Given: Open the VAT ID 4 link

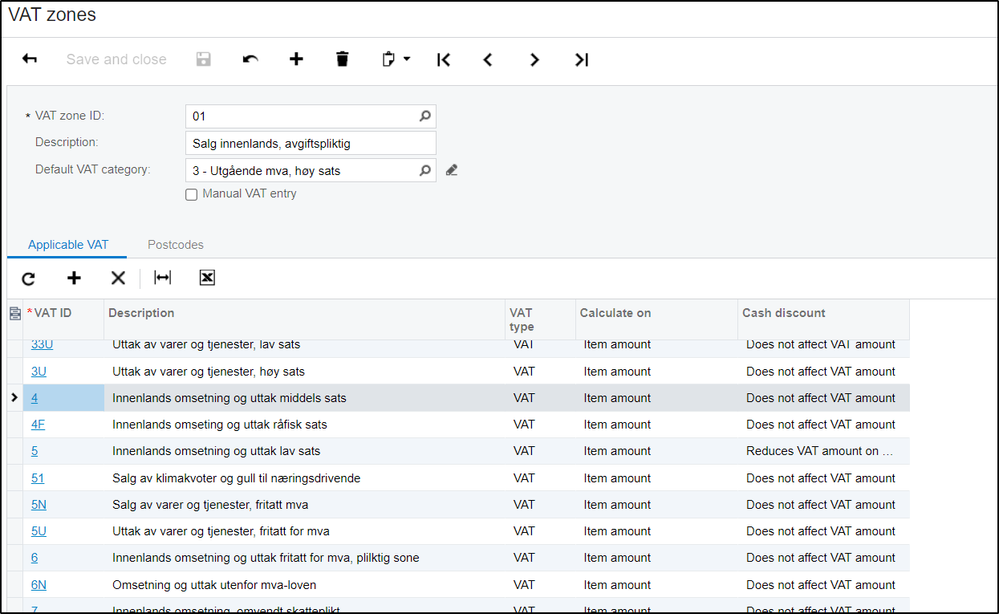Looking at the screenshot, I should [x=34, y=398].
